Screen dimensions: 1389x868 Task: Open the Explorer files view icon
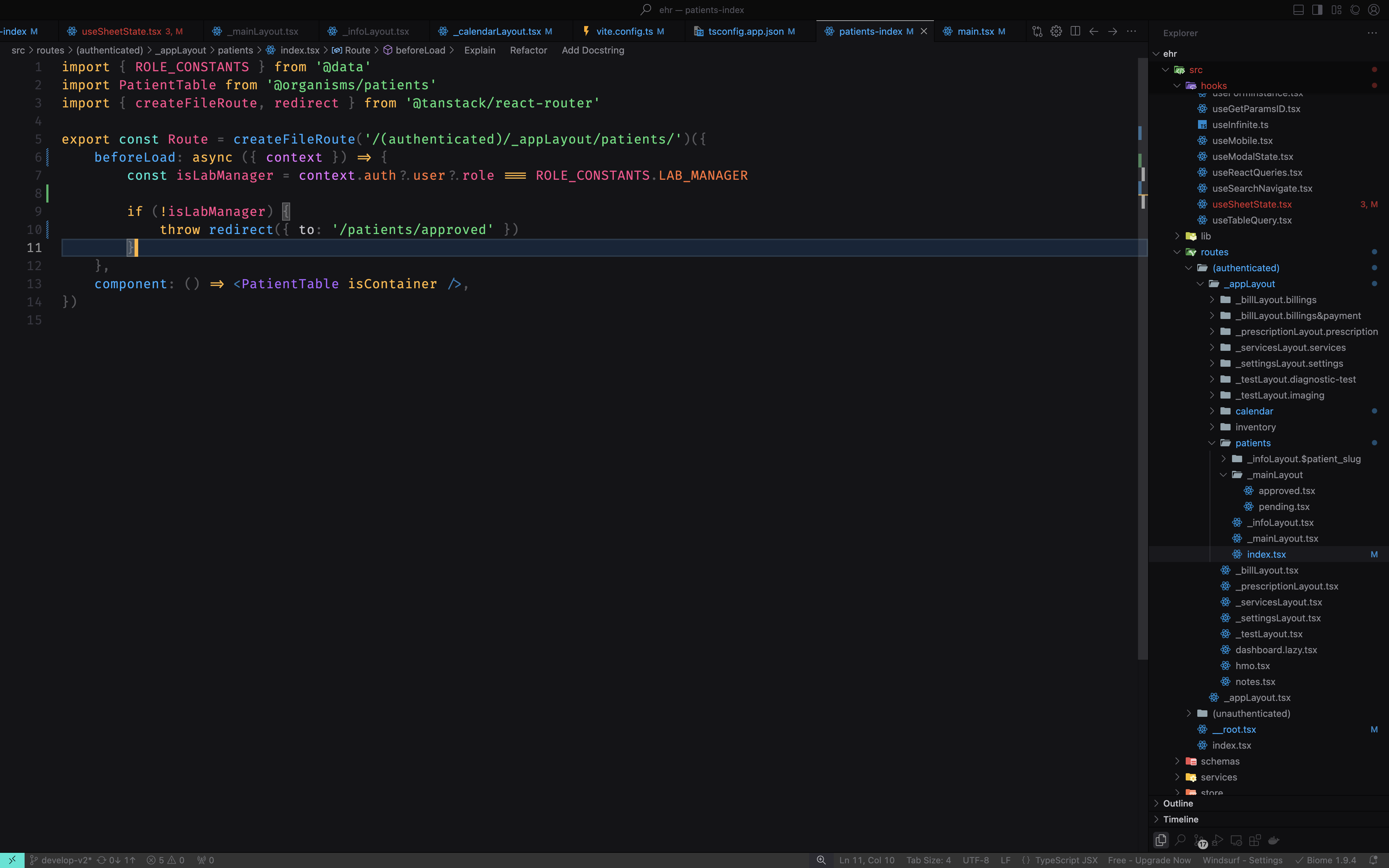point(1160,840)
